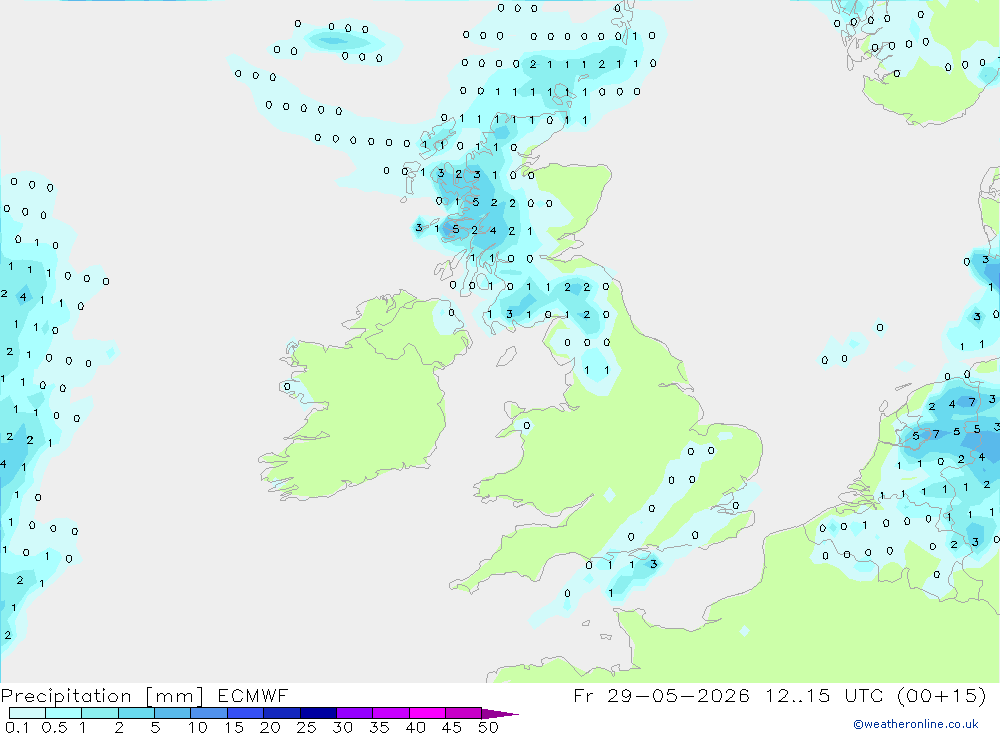
Task: Pick legend swatch between 35 and 40
Action: (x=390, y=713)
